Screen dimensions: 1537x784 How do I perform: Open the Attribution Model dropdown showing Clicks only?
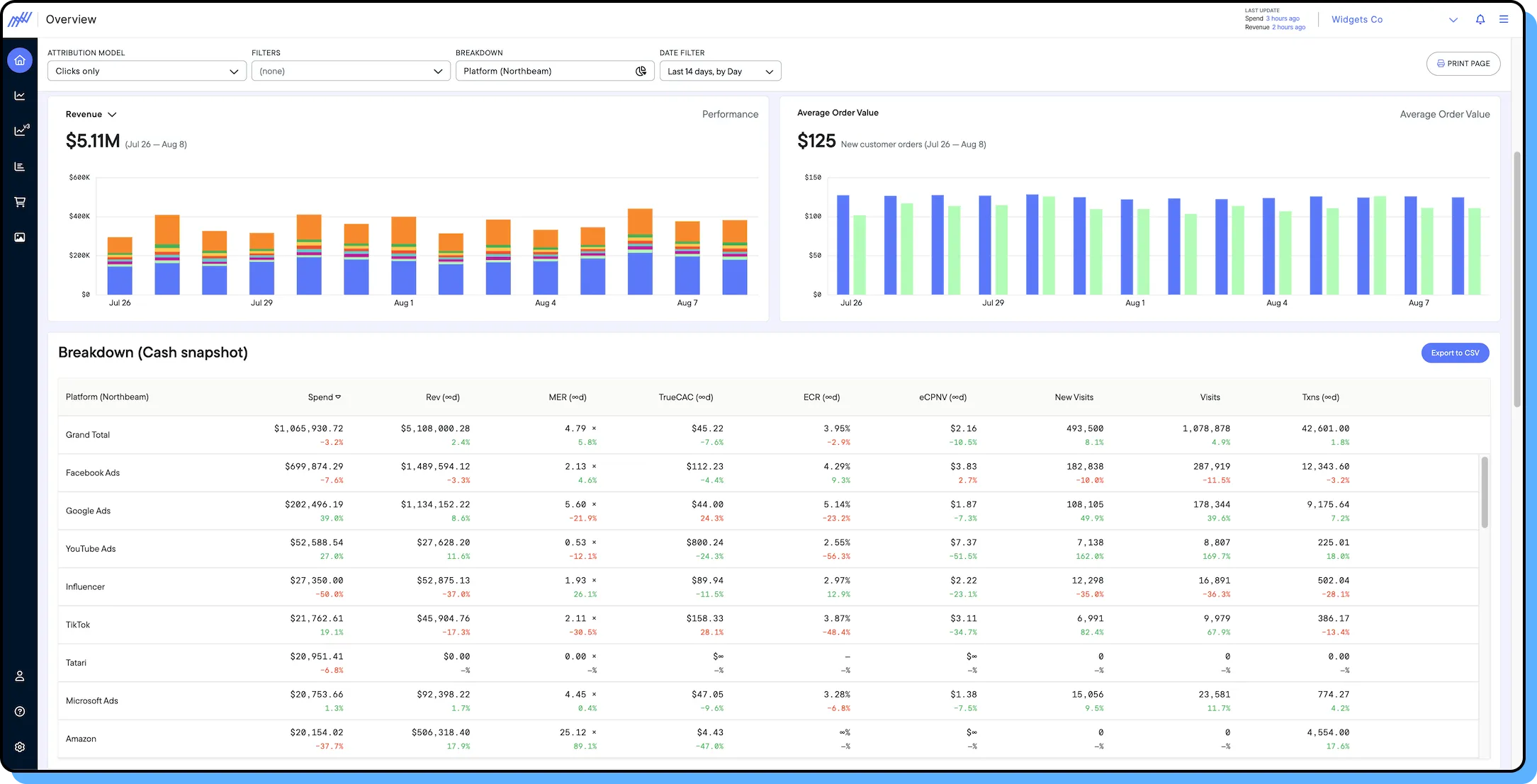point(146,71)
